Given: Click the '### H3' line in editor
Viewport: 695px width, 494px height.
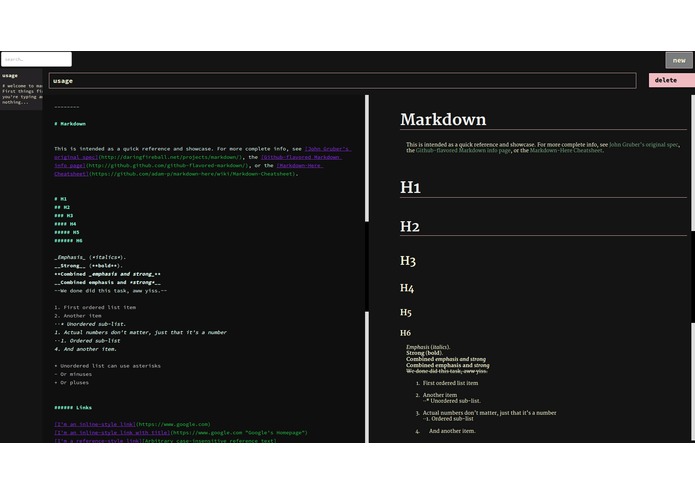Looking at the screenshot, I should [64, 215].
